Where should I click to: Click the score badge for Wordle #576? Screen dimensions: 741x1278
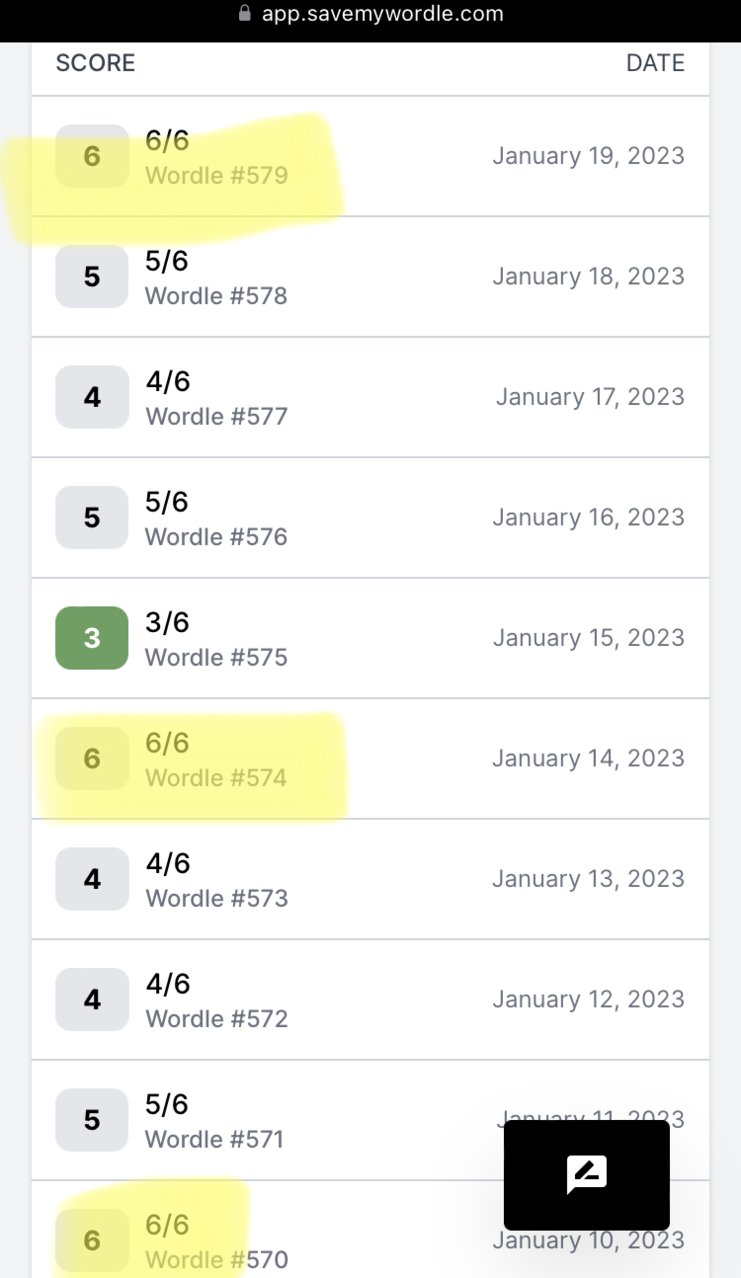click(x=92, y=518)
